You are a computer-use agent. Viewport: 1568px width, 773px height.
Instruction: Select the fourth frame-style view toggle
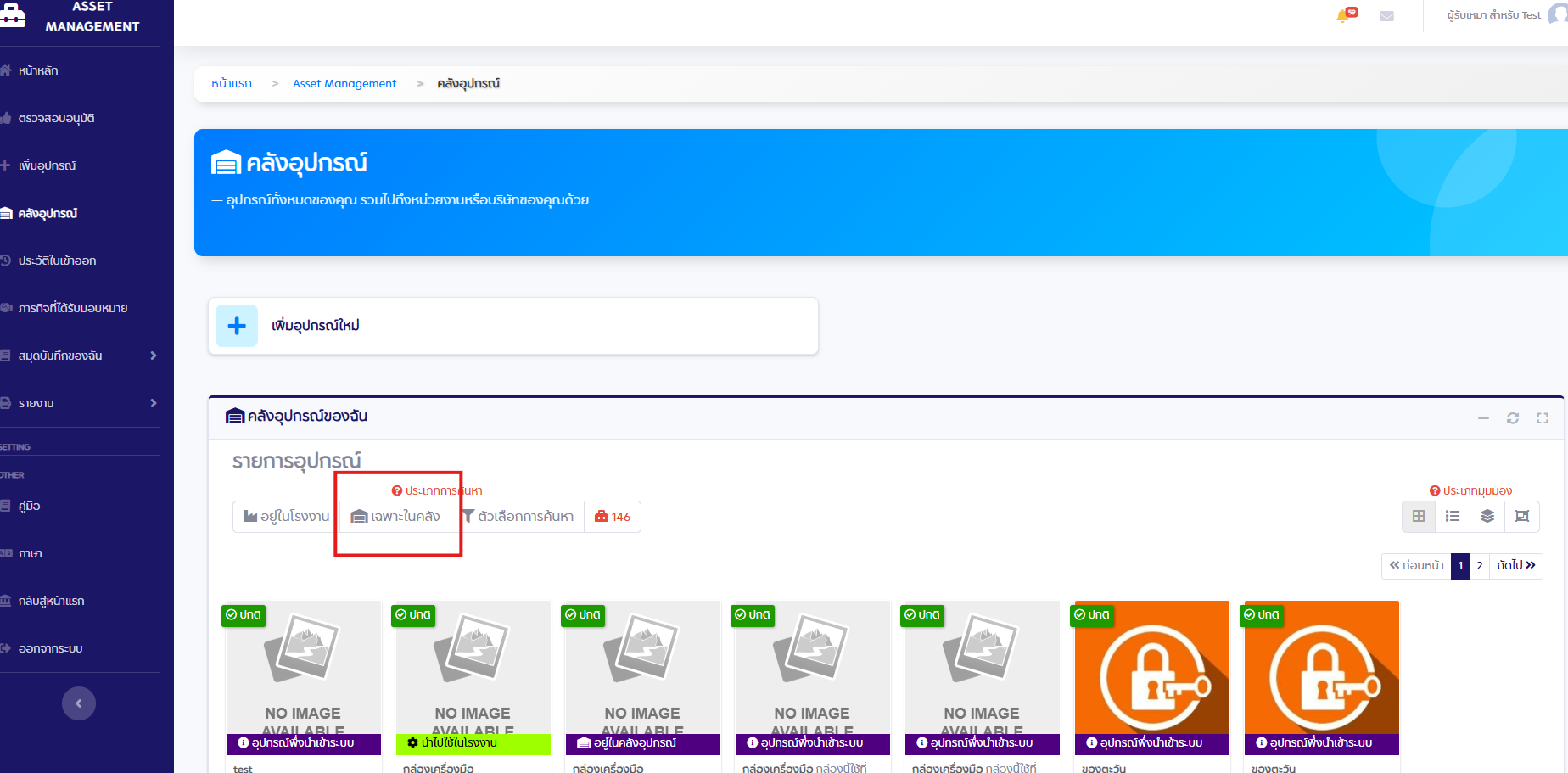[1522, 516]
